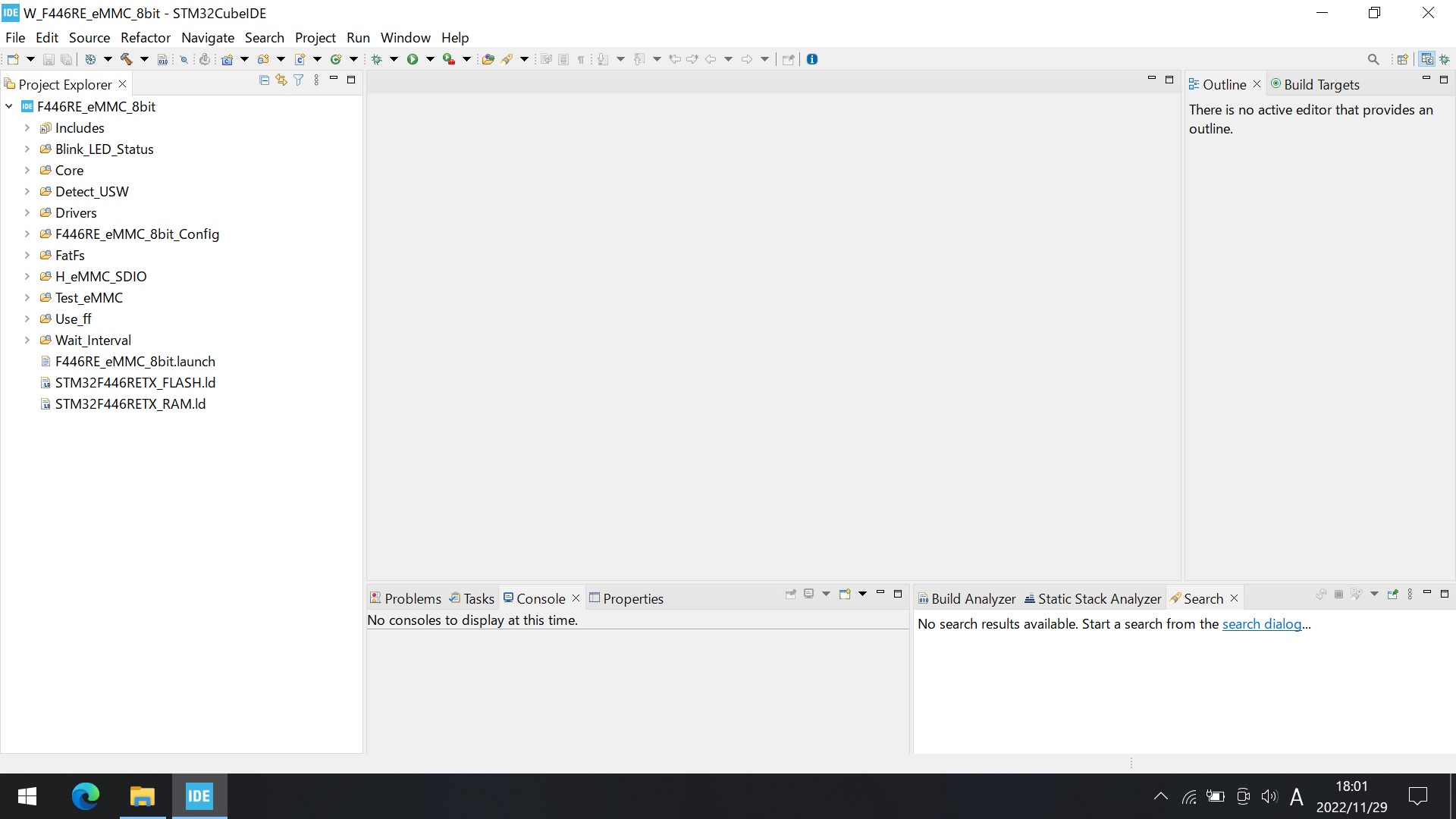
Task: Click the search dialog link
Action: [x=1262, y=624]
